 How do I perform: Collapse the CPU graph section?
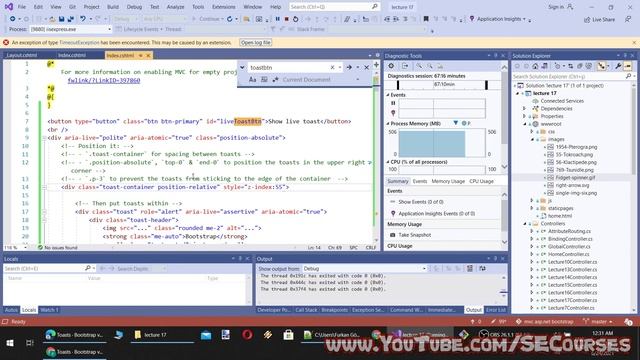click(388, 162)
